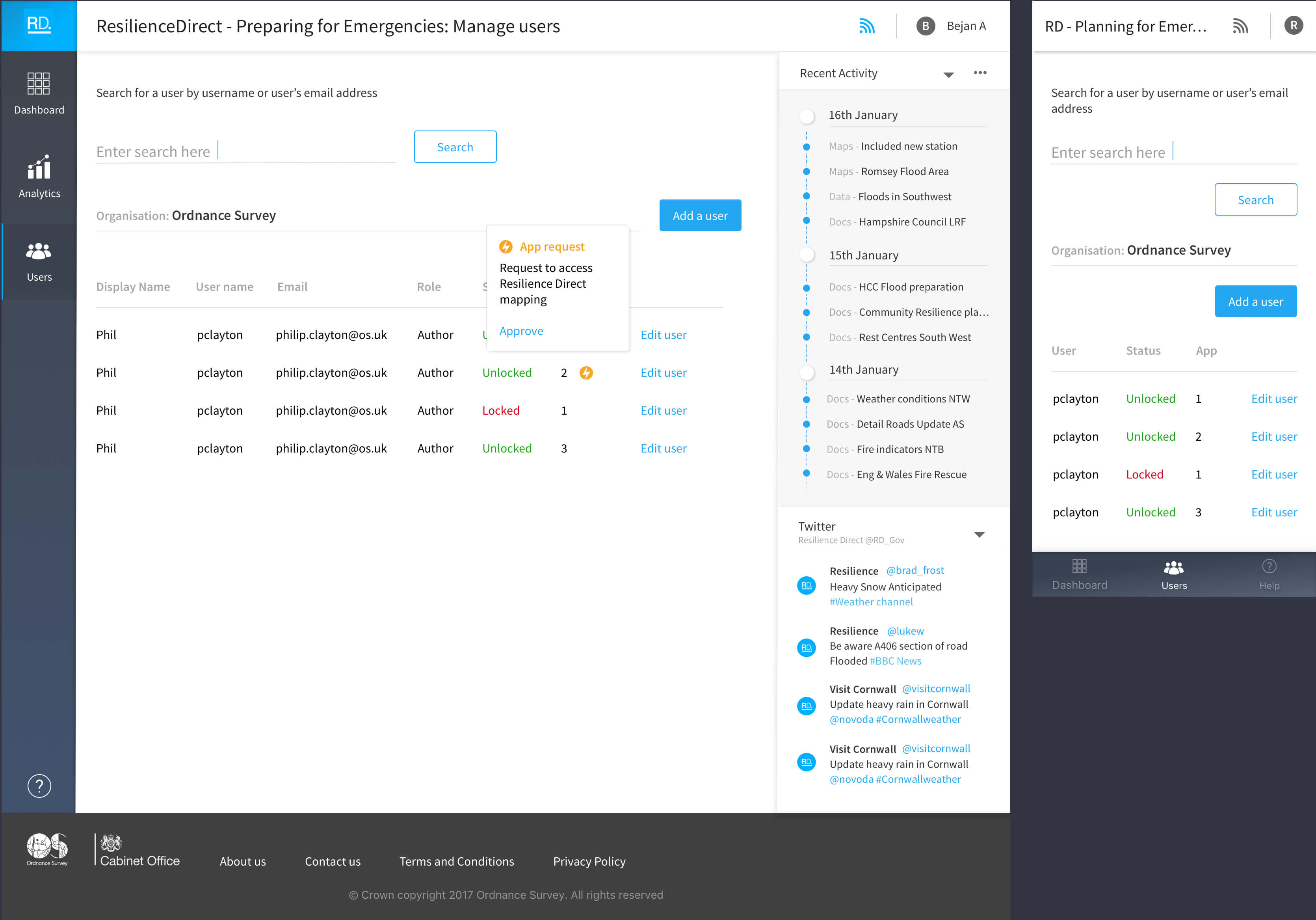Switch to the Help tab in the mobile bottom bar
Image resolution: width=1316 pixels, height=920 pixels.
pos(1269,574)
